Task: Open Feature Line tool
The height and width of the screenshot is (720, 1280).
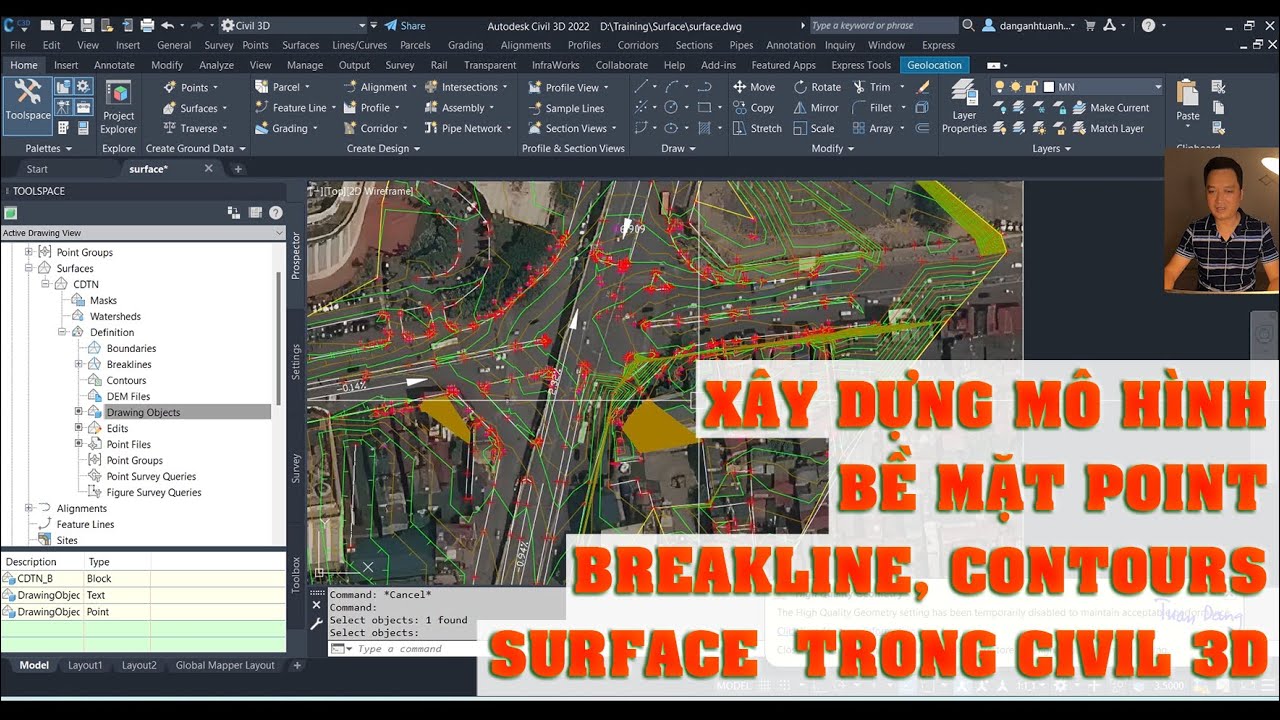Action: click(291, 108)
